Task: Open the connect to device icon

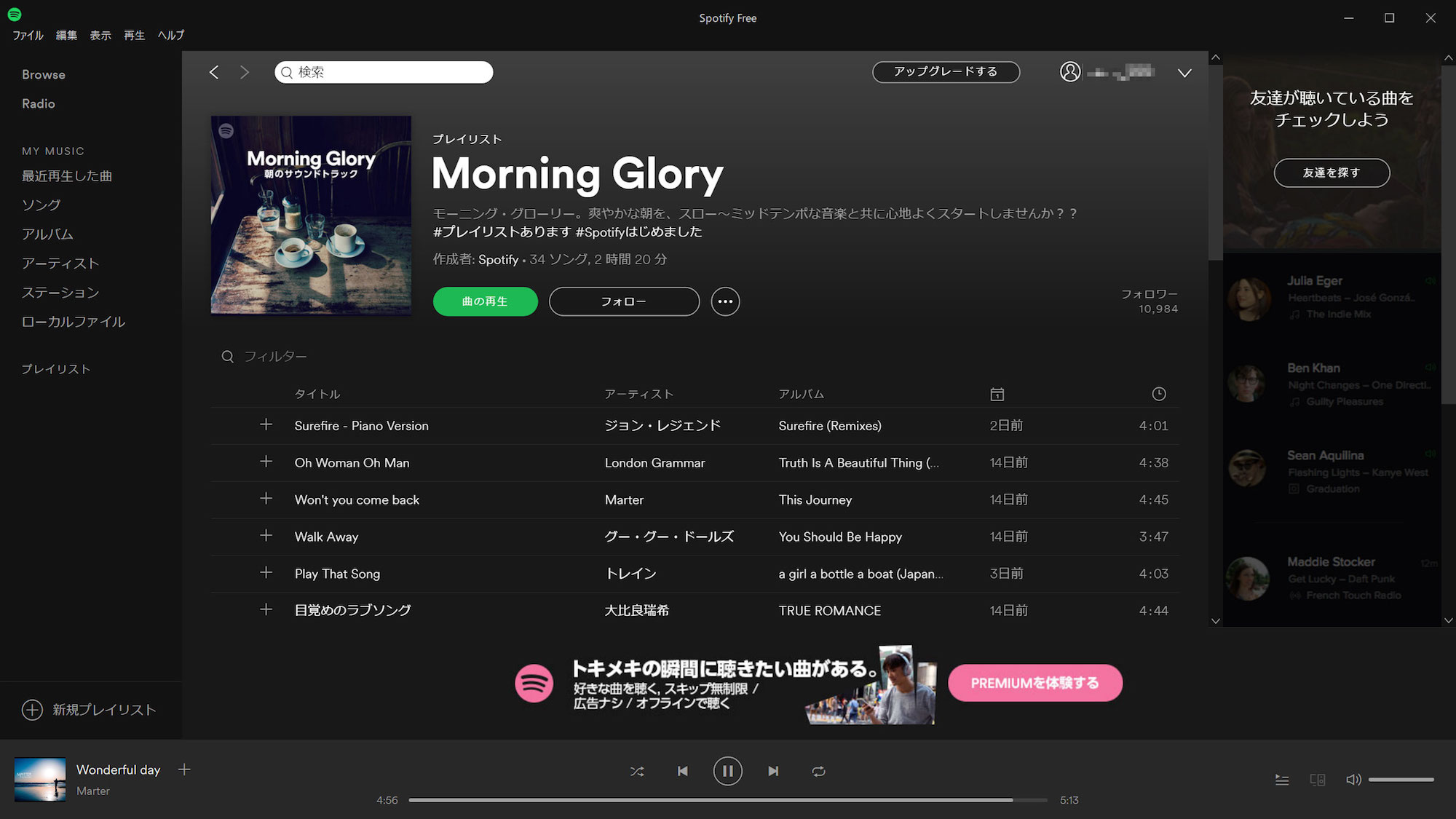Action: pos(1318,780)
